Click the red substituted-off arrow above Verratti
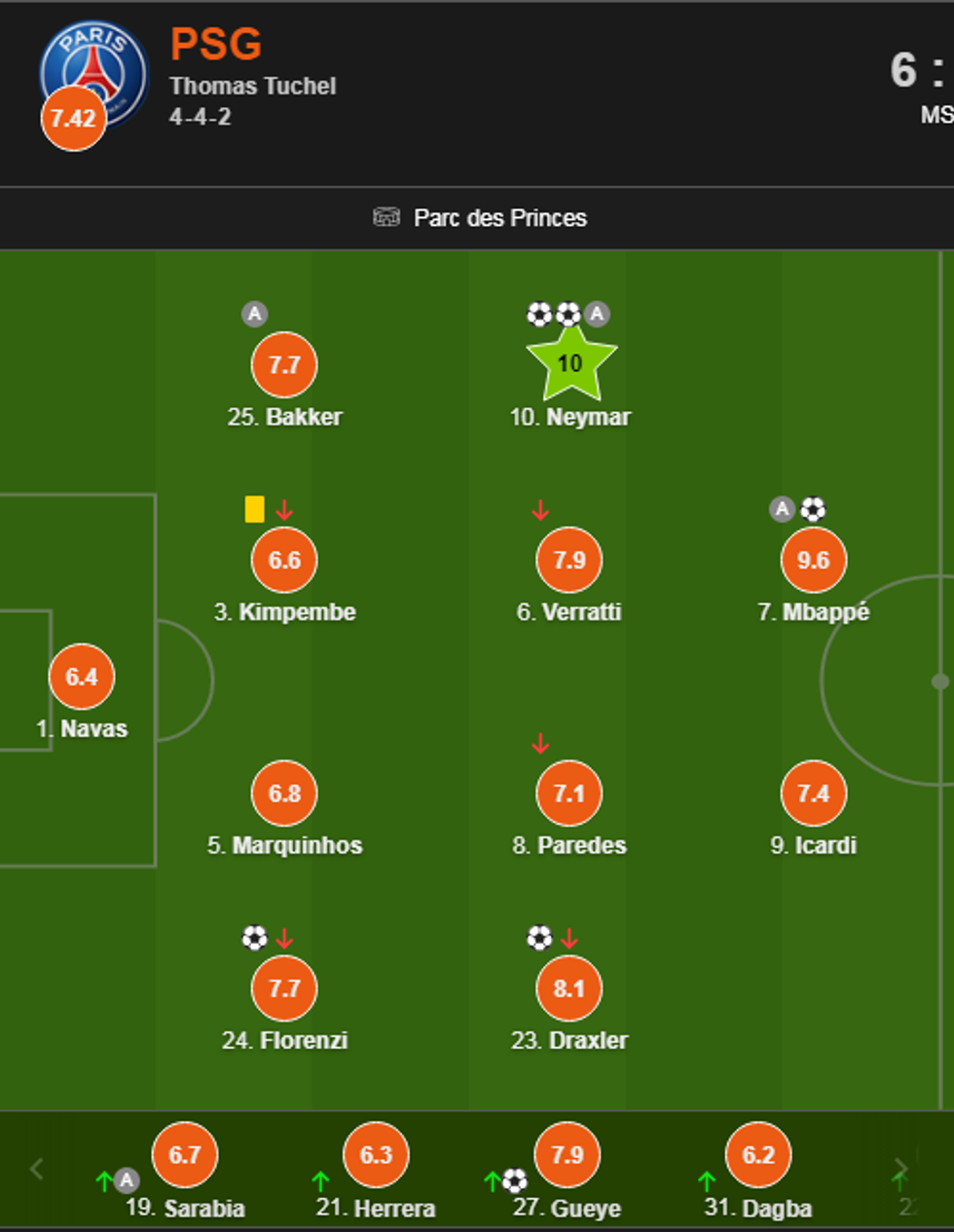 pos(540,509)
